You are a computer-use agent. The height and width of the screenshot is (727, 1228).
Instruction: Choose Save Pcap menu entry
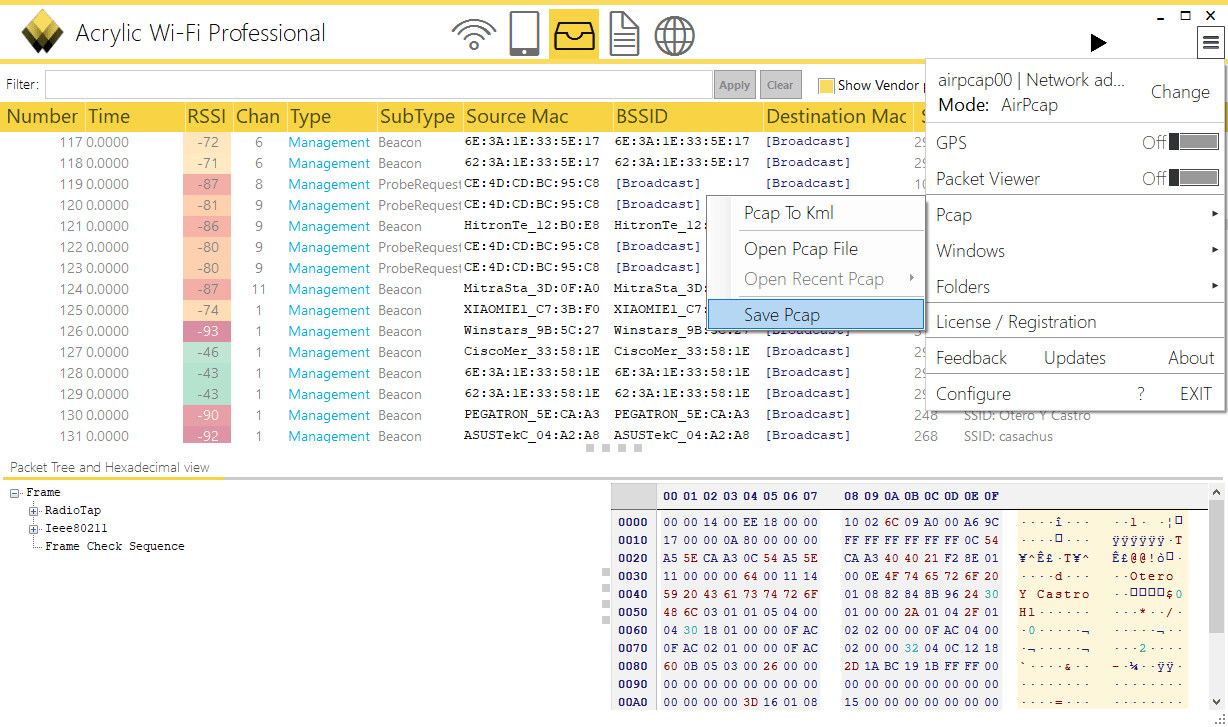click(815, 315)
